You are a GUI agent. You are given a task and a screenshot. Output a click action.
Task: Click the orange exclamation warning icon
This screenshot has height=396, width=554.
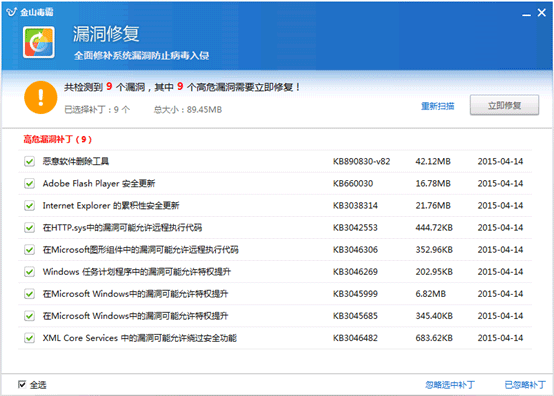tap(41, 97)
